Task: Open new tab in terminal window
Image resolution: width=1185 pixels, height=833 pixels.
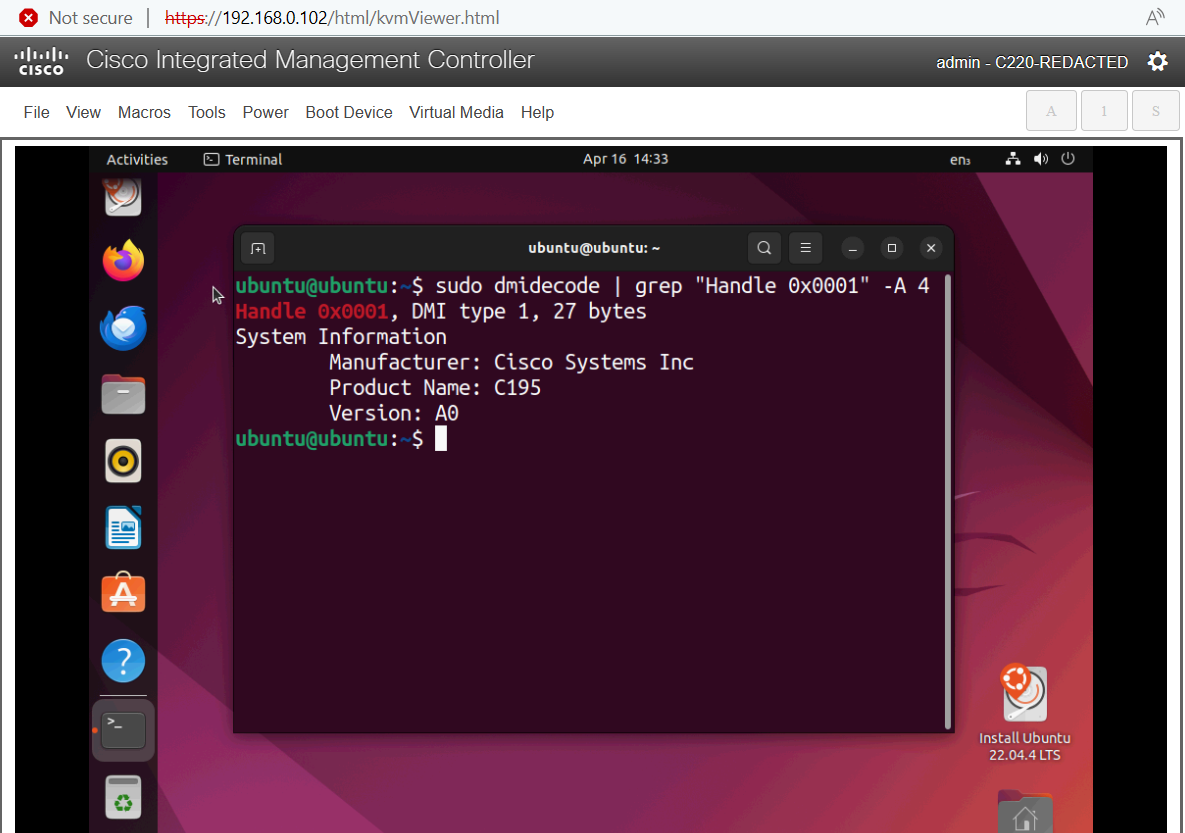Action: [x=258, y=248]
